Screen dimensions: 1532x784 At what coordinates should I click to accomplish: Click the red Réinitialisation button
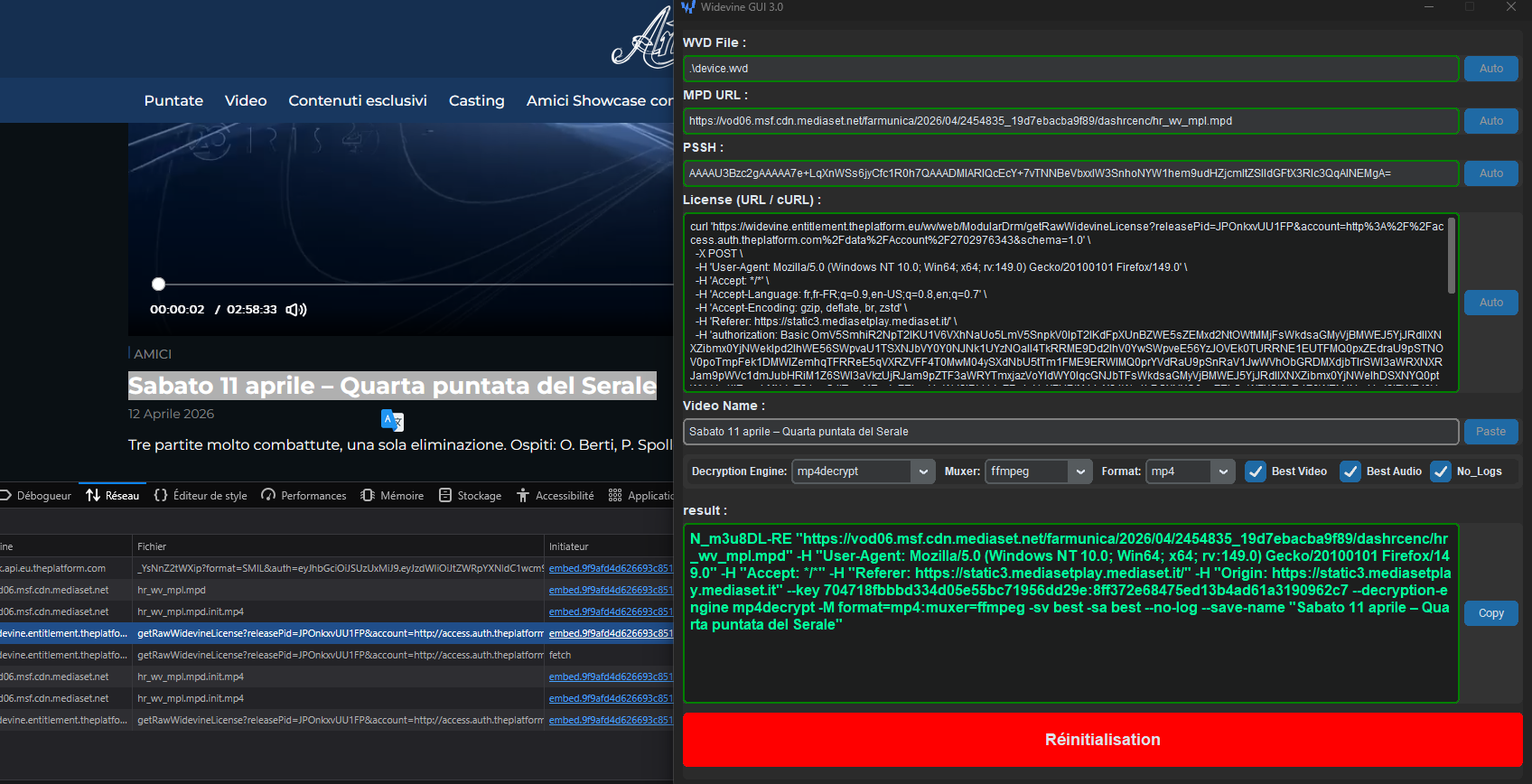pos(1103,740)
